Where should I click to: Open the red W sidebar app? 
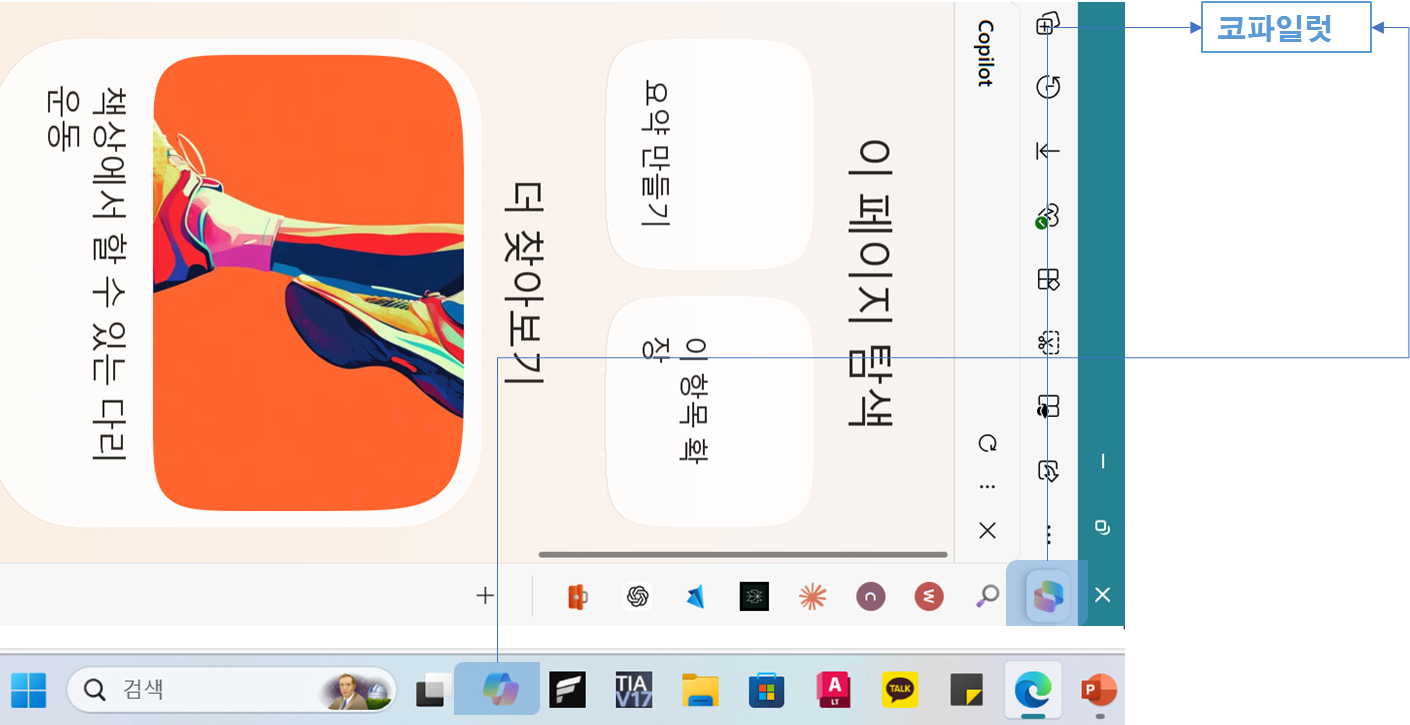coord(929,597)
